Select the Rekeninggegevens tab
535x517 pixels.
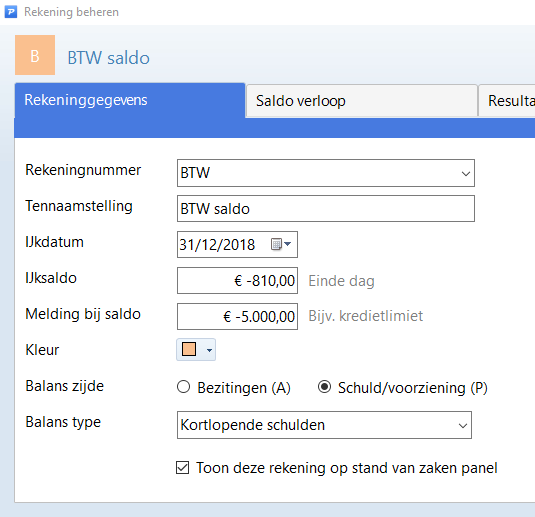130,100
